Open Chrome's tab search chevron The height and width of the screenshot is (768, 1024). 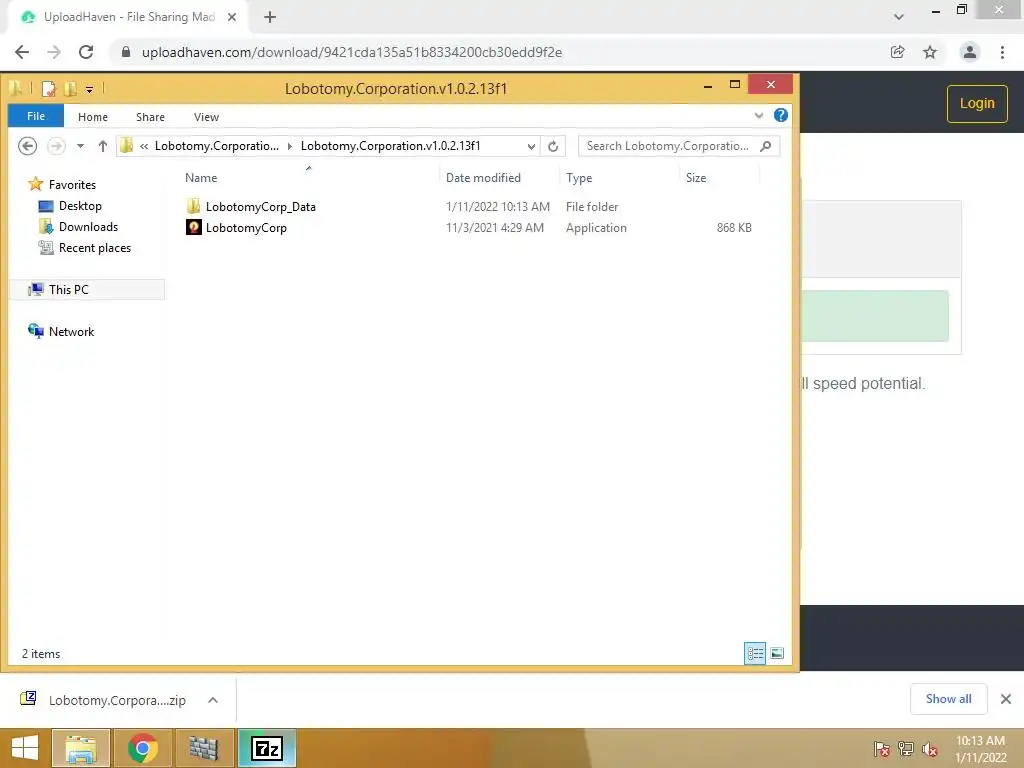click(x=899, y=16)
